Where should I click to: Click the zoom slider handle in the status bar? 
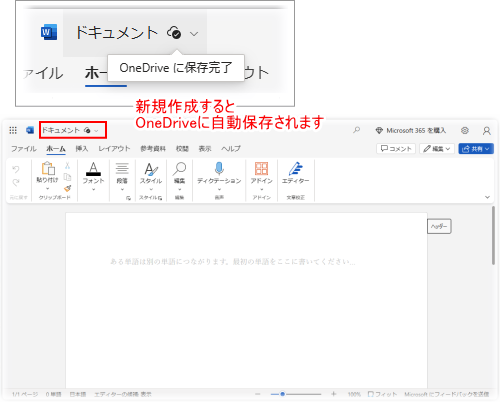(x=282, y=394)
